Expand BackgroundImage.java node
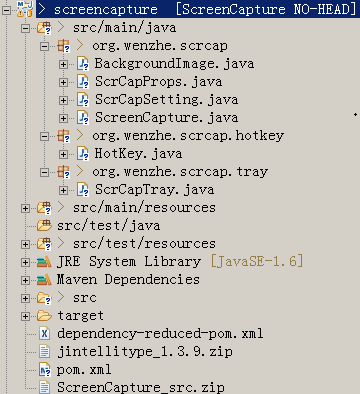Screen dimensions: 360x394 [63, 64]
